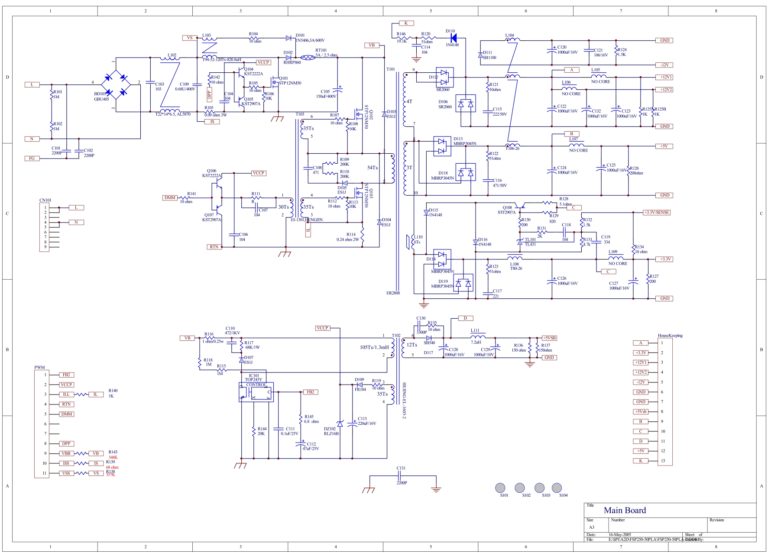Image resolution: width=768 pixels, height=553 pixels.
Task: Select the filled D110 diode symbol
Action: [454, 37]
